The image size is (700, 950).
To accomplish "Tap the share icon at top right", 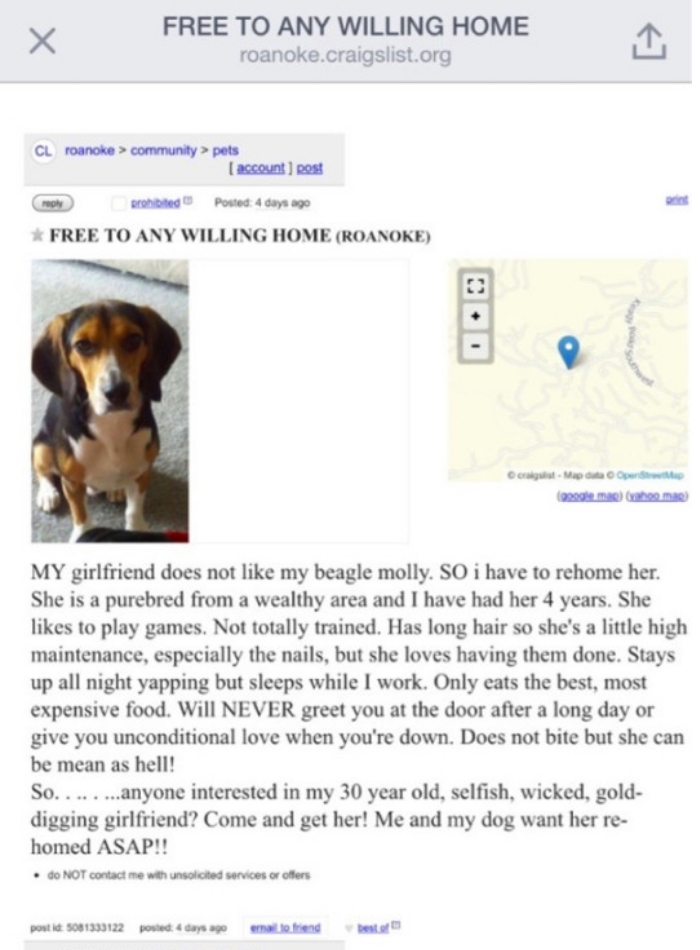I will click(650, 41).
